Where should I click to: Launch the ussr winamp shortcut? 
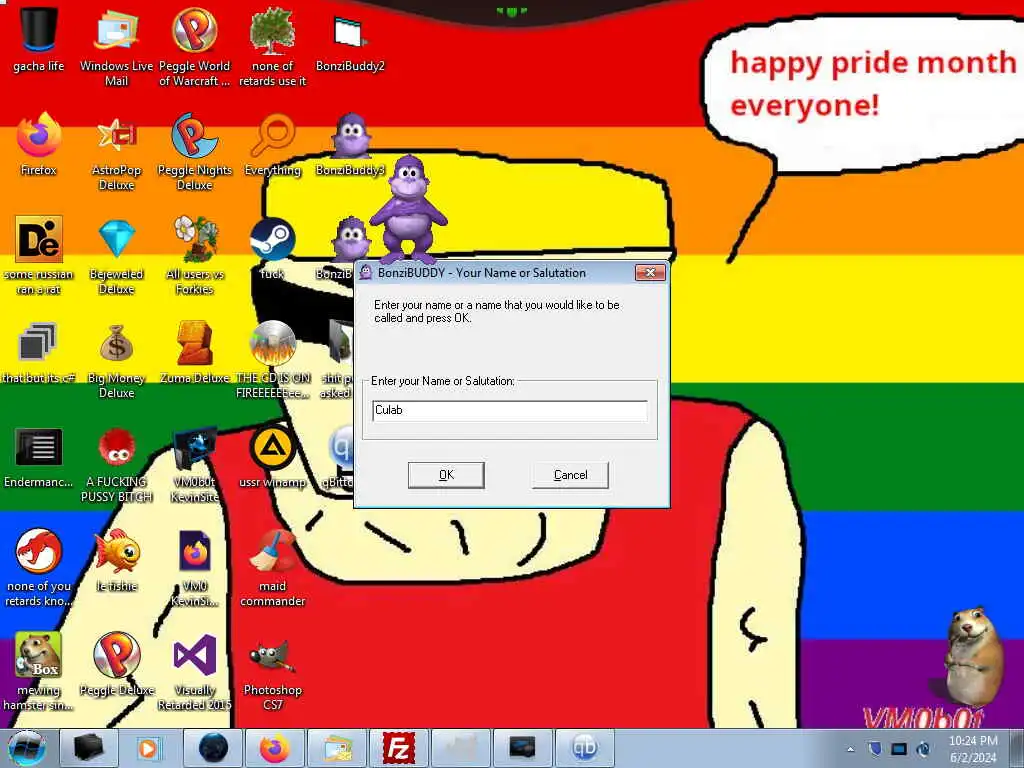tap(272, 447)
